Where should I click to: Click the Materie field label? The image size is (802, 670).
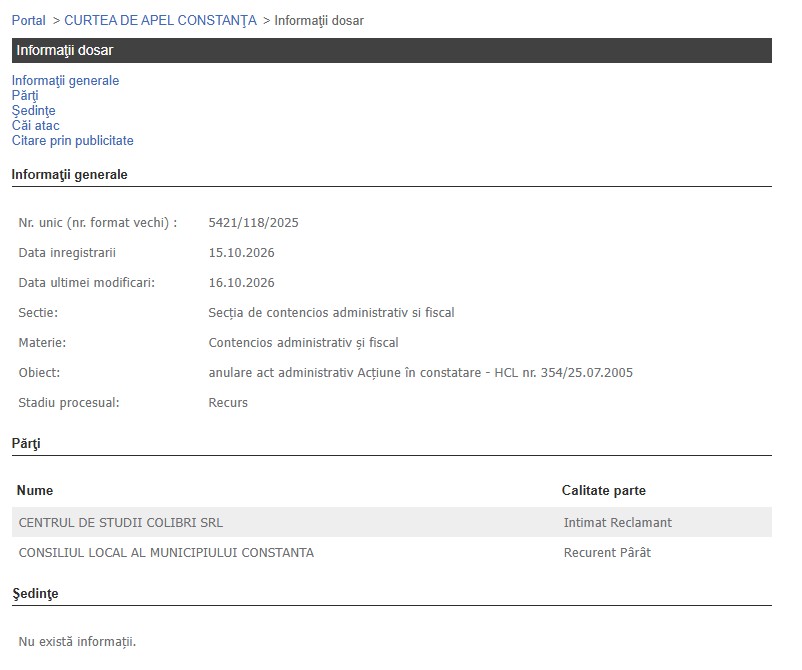(42, 343)
